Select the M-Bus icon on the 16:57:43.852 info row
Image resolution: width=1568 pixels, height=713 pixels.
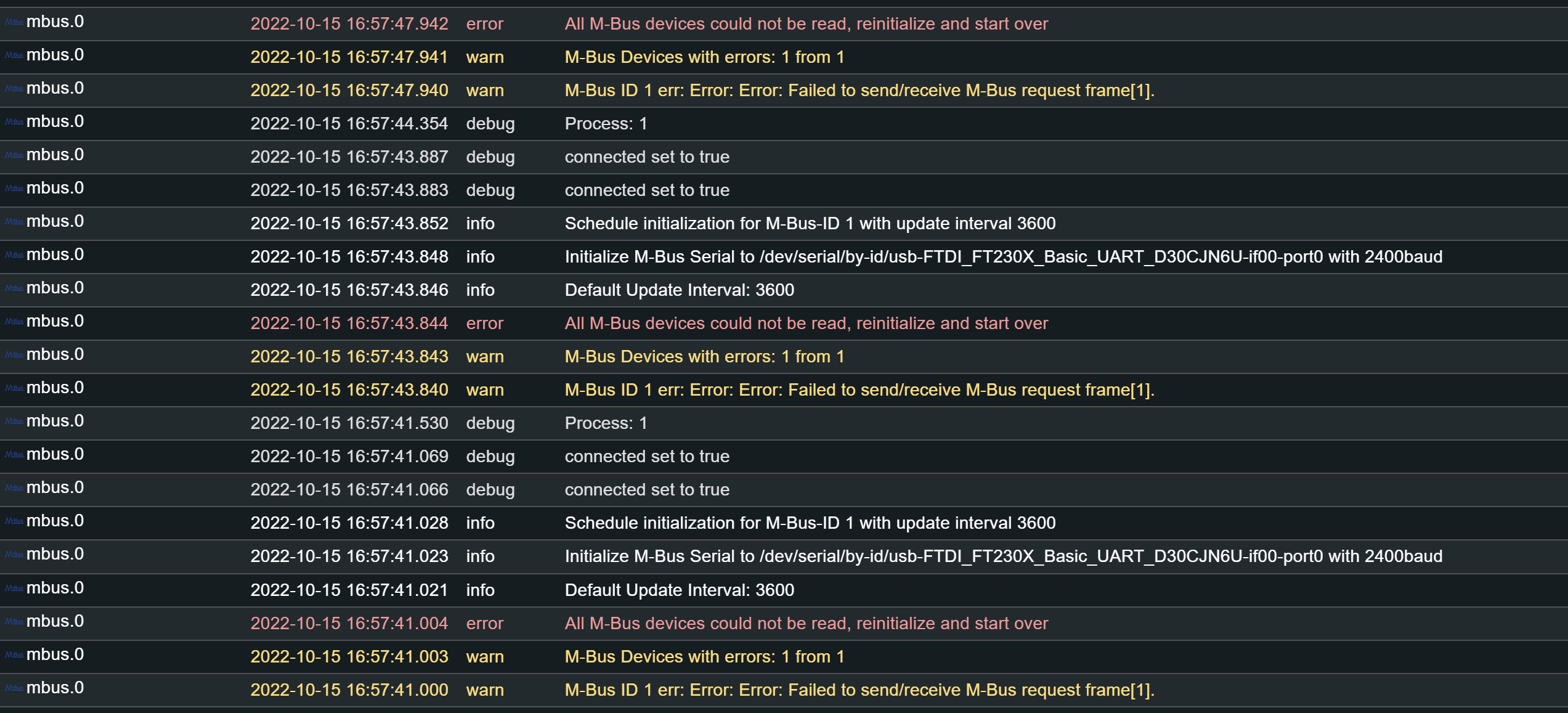pyautogui.click(x=14, y=222)
